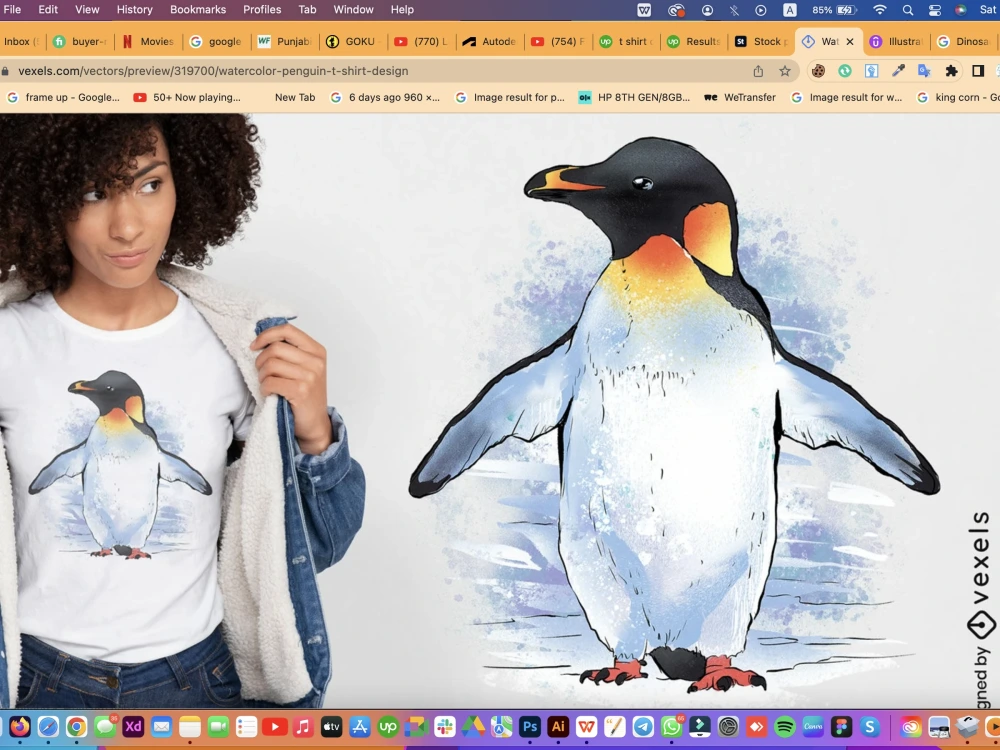1000x750 pixels.
Task: Click the Bluetooth icon in menu bar
Action: point(734,10)
